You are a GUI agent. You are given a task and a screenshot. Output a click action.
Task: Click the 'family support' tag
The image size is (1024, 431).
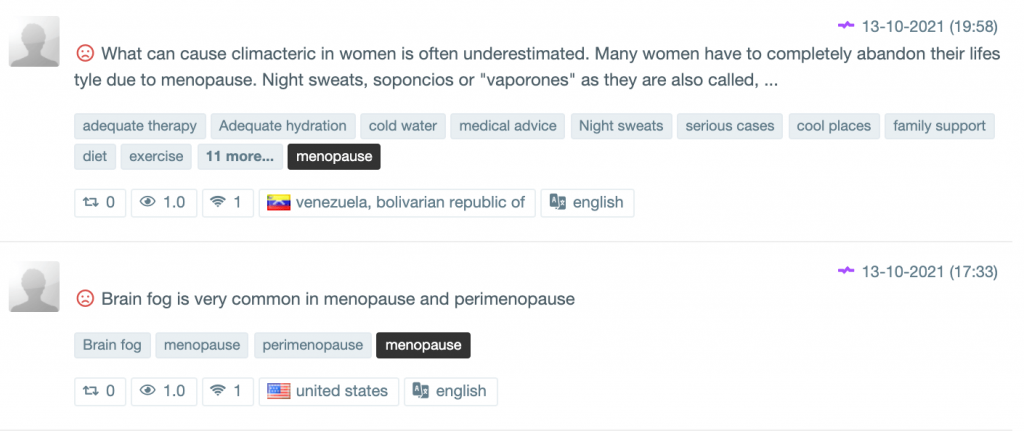point(939,126)
